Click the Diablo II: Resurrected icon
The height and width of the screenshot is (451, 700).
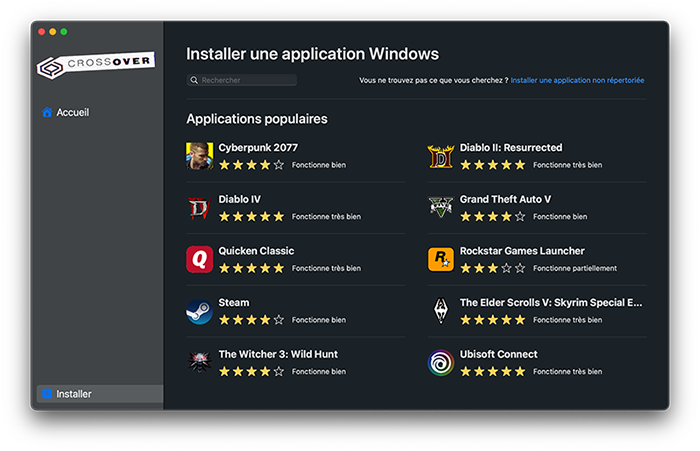[x=441, y=156]
